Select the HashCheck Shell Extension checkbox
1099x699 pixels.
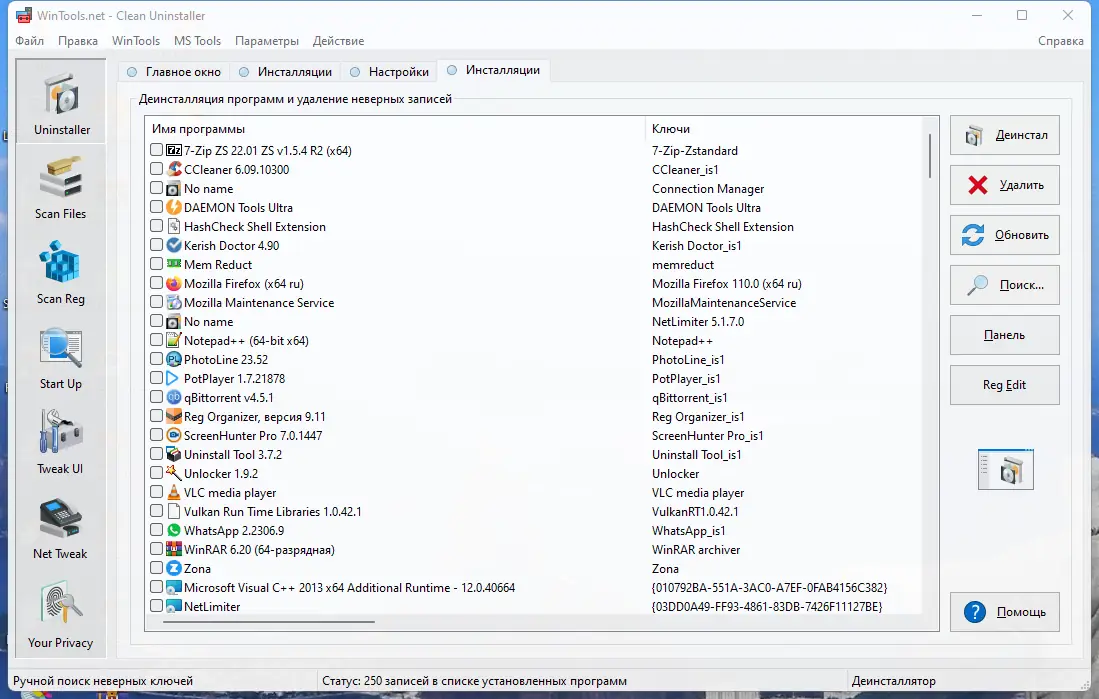(156, 226)
